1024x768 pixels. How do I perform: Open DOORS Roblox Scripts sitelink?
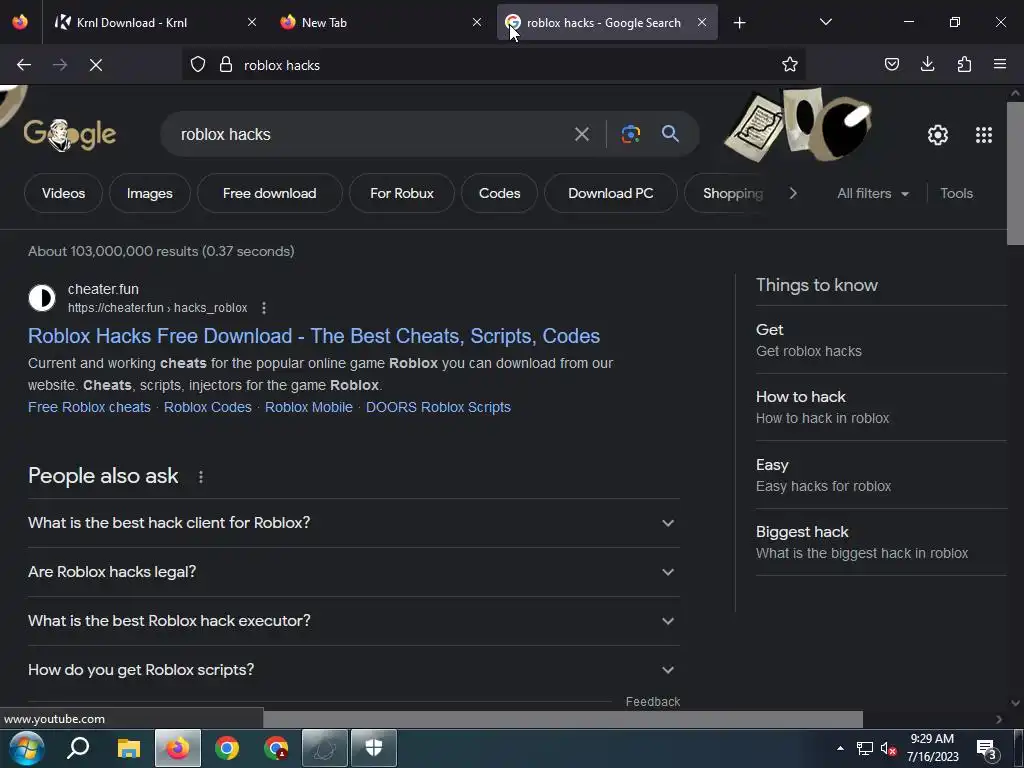point(438,407)
